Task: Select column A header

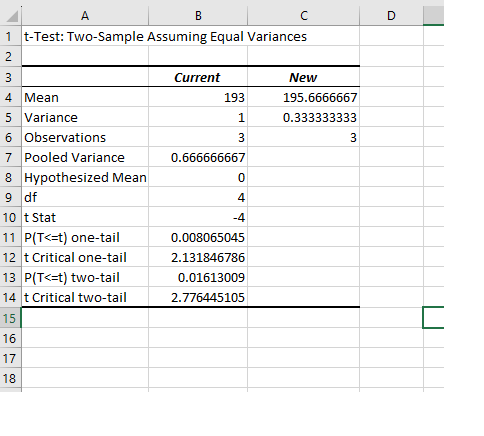Action: (x=85, y=16)
